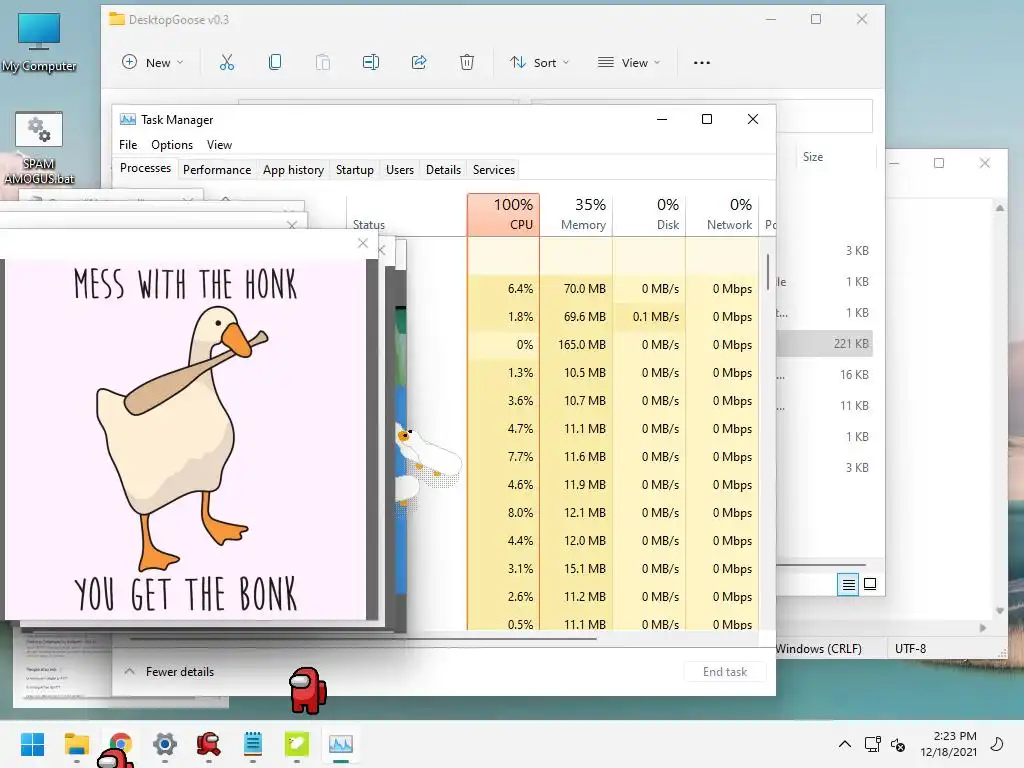Click the muted volume icon in system tray
This screenshot has width=1024, height=768.
(x=899, y=744)
